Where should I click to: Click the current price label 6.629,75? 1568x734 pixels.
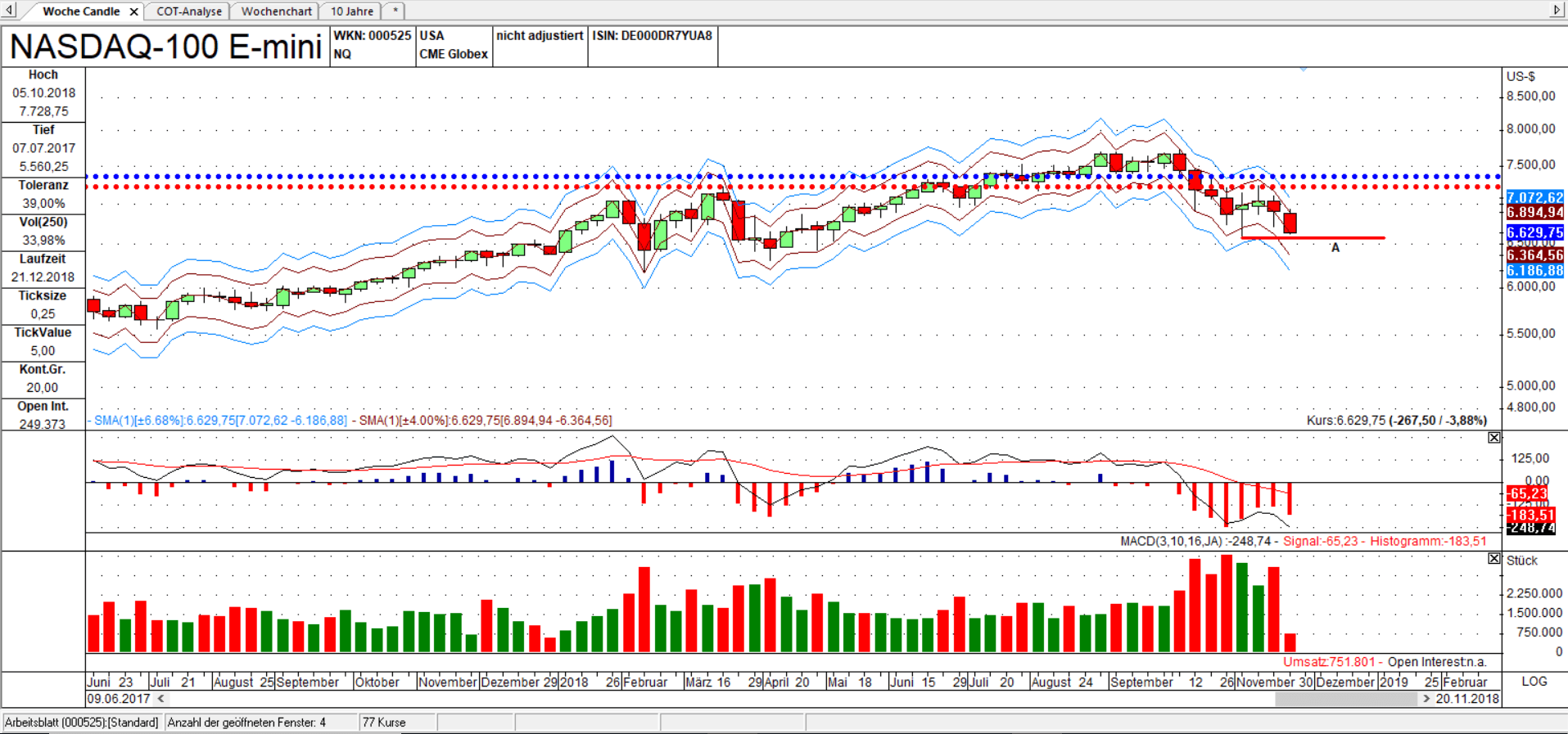coord(1535,232)
